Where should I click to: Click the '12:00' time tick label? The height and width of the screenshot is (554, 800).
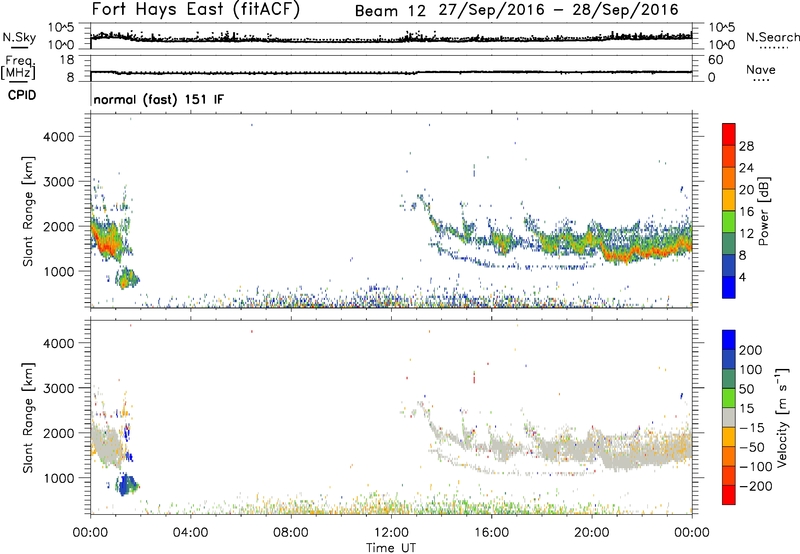tap(391, 533)
